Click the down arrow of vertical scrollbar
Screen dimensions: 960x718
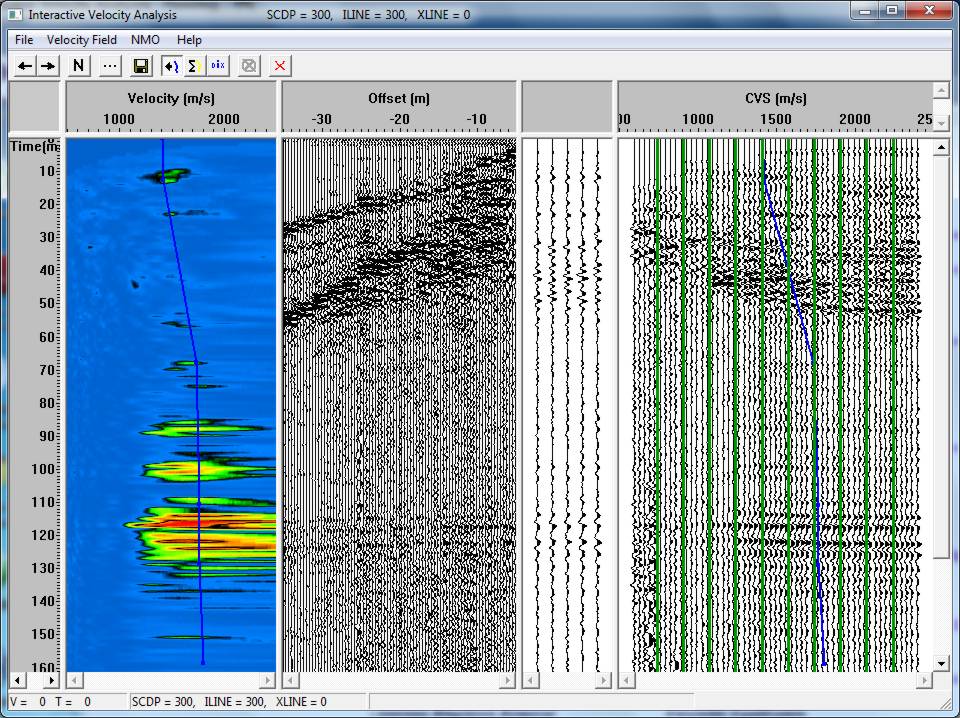click(x=941, y=663)
